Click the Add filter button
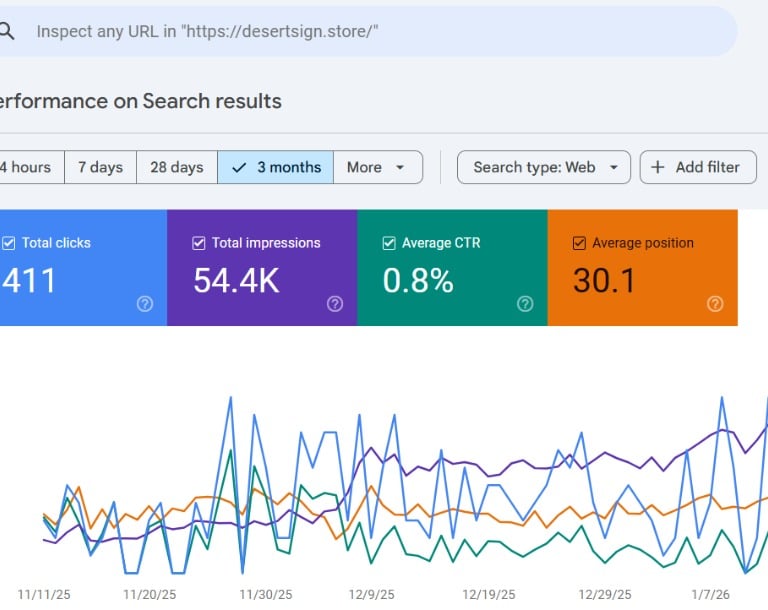768x610 pixels. tap(698, 167)
